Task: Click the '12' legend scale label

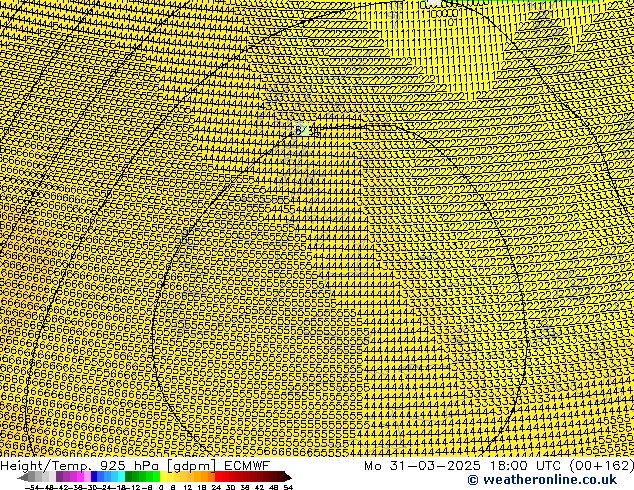Action: click(x=188, y=488)
